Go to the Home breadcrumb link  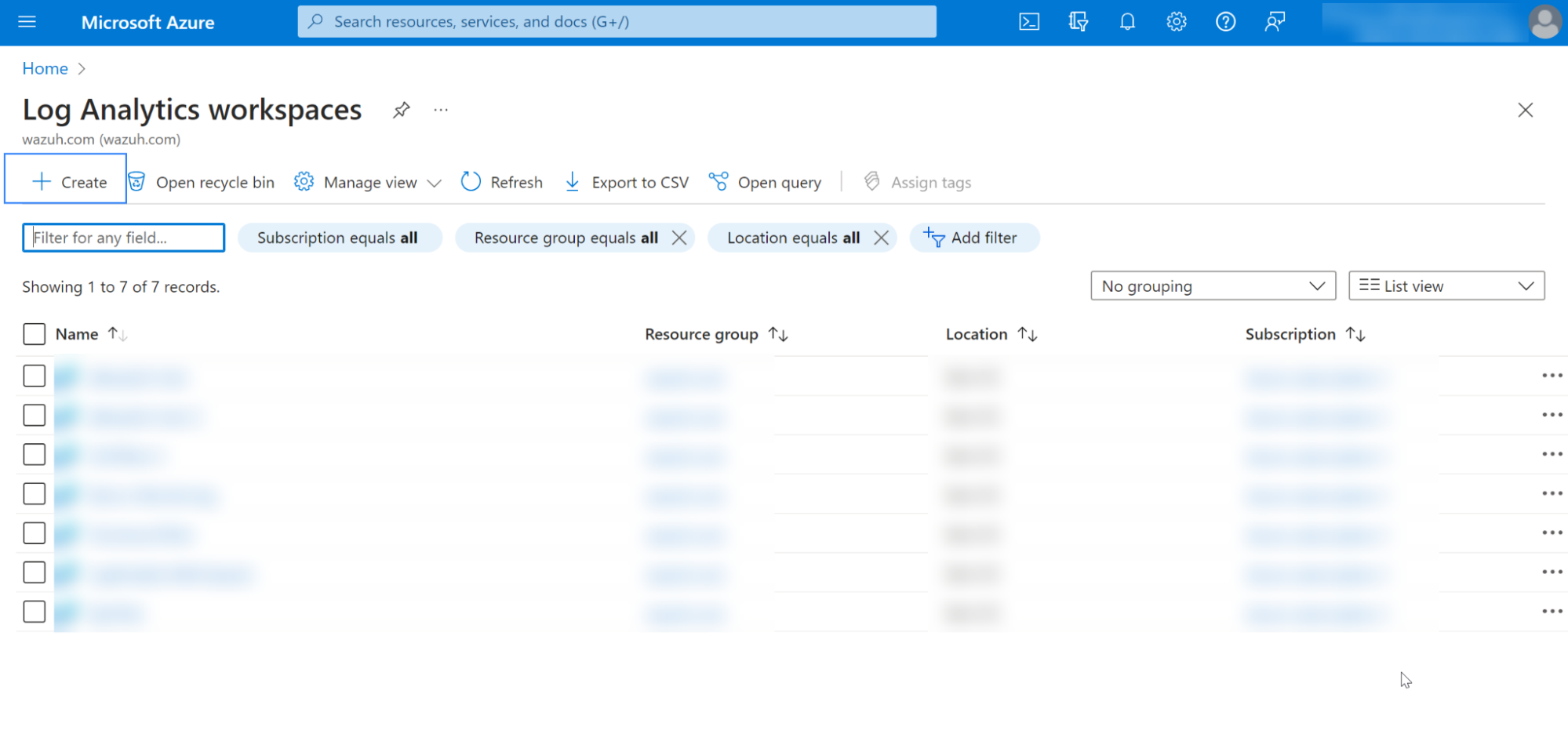(x=45, y=69)
